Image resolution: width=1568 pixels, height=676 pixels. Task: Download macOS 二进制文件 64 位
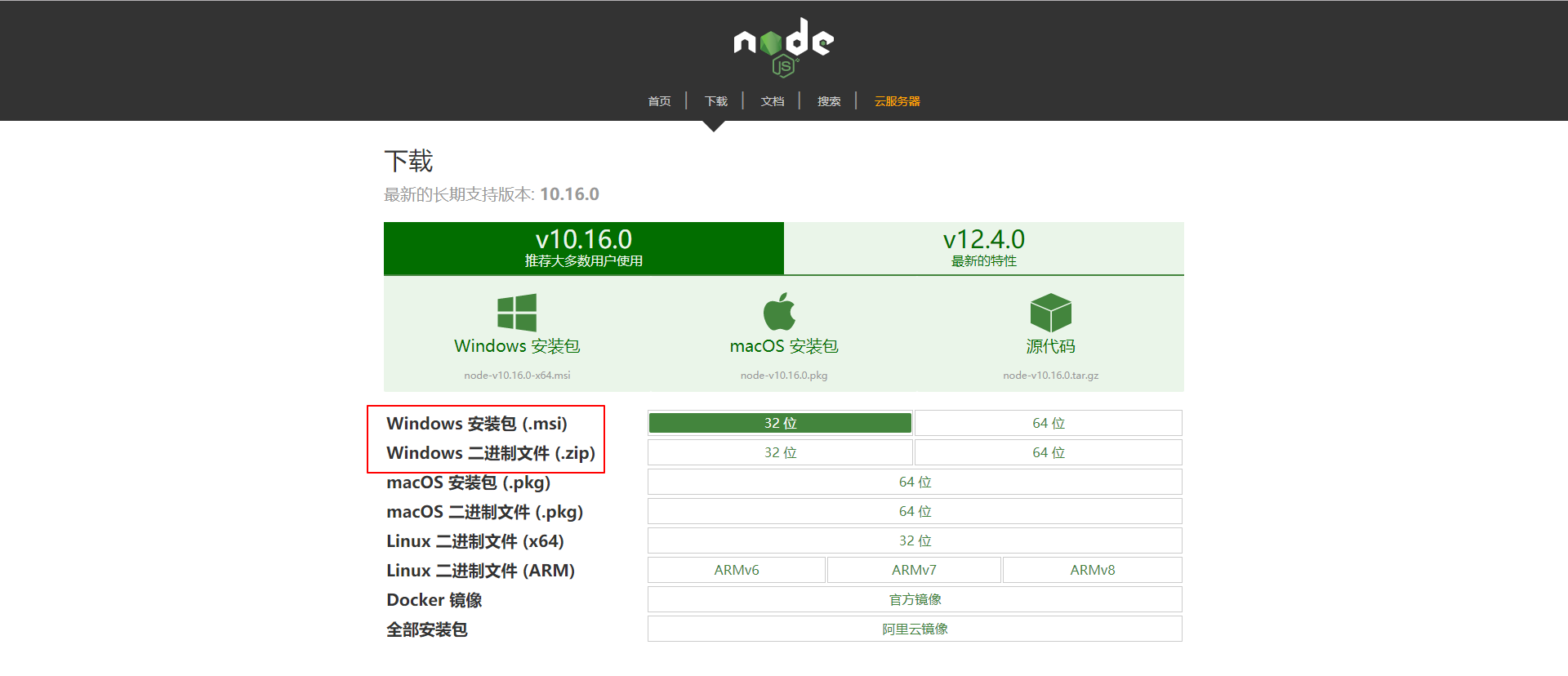point(915,511)
